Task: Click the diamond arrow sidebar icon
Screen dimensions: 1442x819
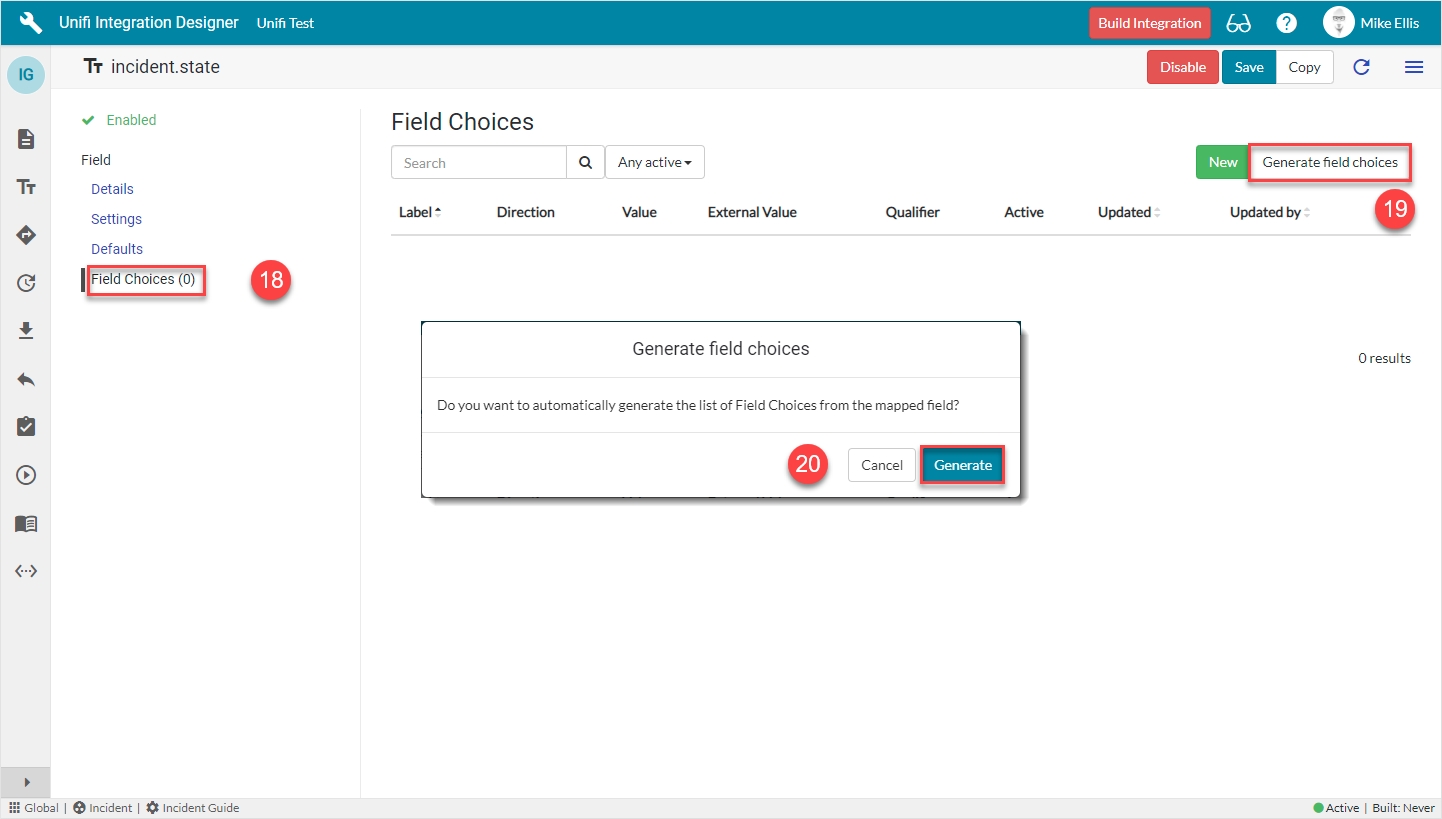Action: (x=26, y=235)
